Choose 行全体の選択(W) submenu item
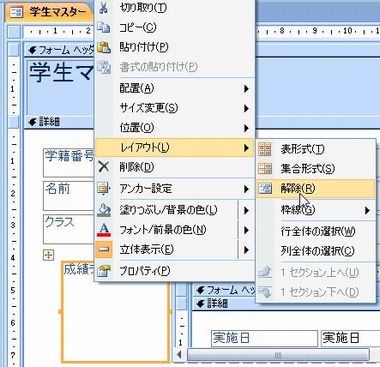This screenshot has width=380, height=367. (316, 231)
